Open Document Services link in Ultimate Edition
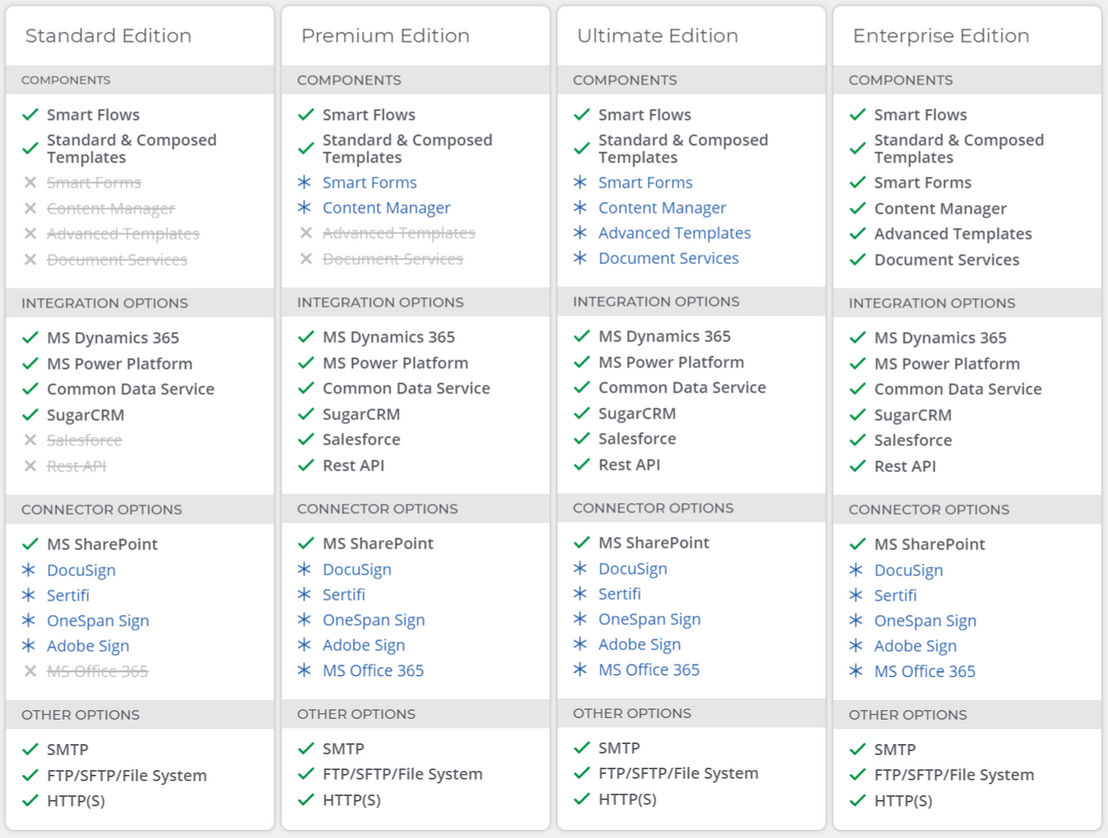 tap(668, 259)
